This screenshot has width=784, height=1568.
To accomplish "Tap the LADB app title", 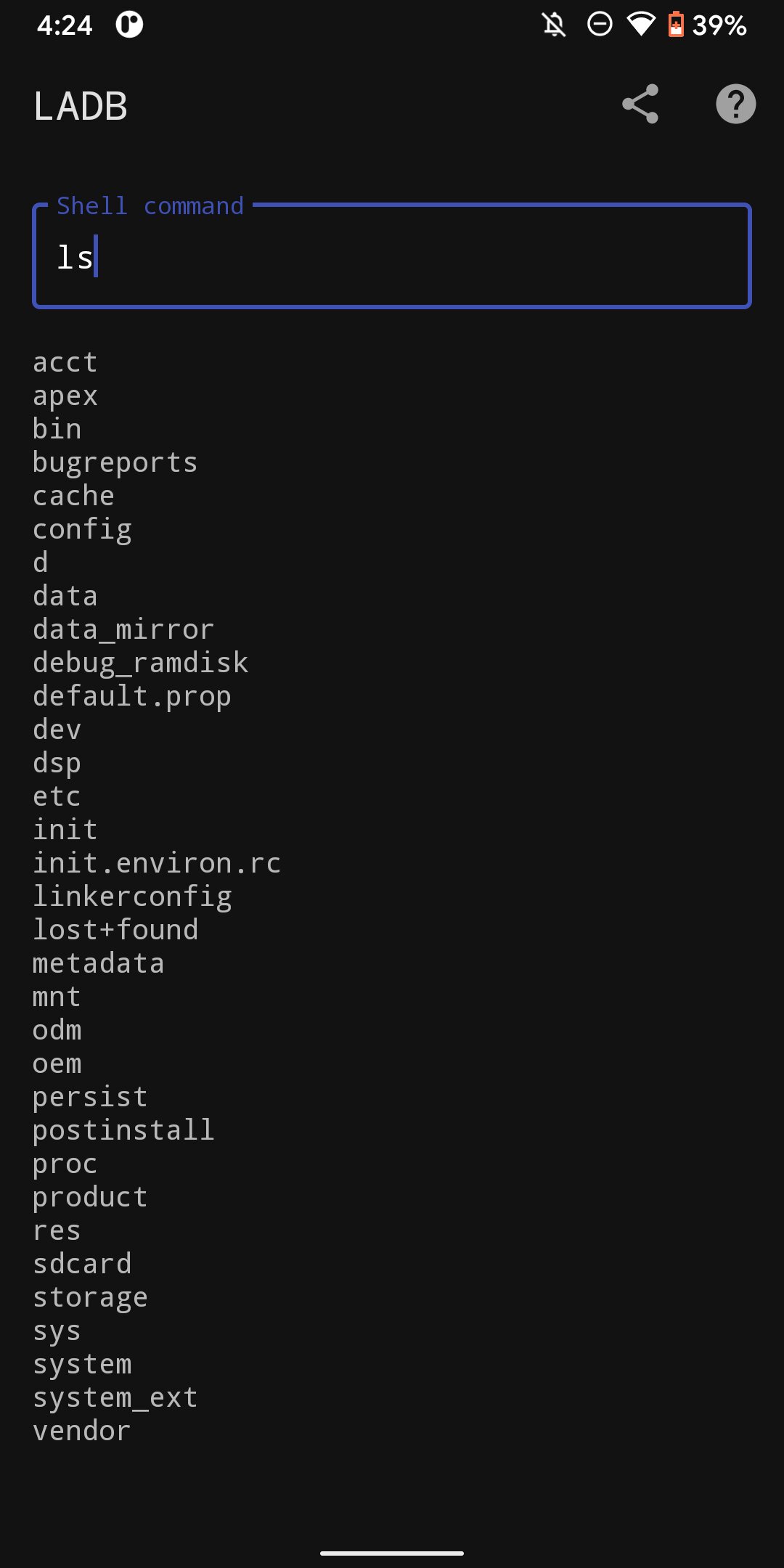I will click(81, 107).
